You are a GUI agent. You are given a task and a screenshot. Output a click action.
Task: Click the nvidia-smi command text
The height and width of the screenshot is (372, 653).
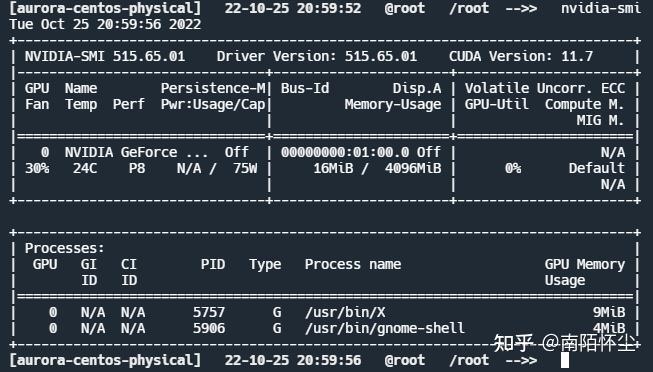coord(601,8)
